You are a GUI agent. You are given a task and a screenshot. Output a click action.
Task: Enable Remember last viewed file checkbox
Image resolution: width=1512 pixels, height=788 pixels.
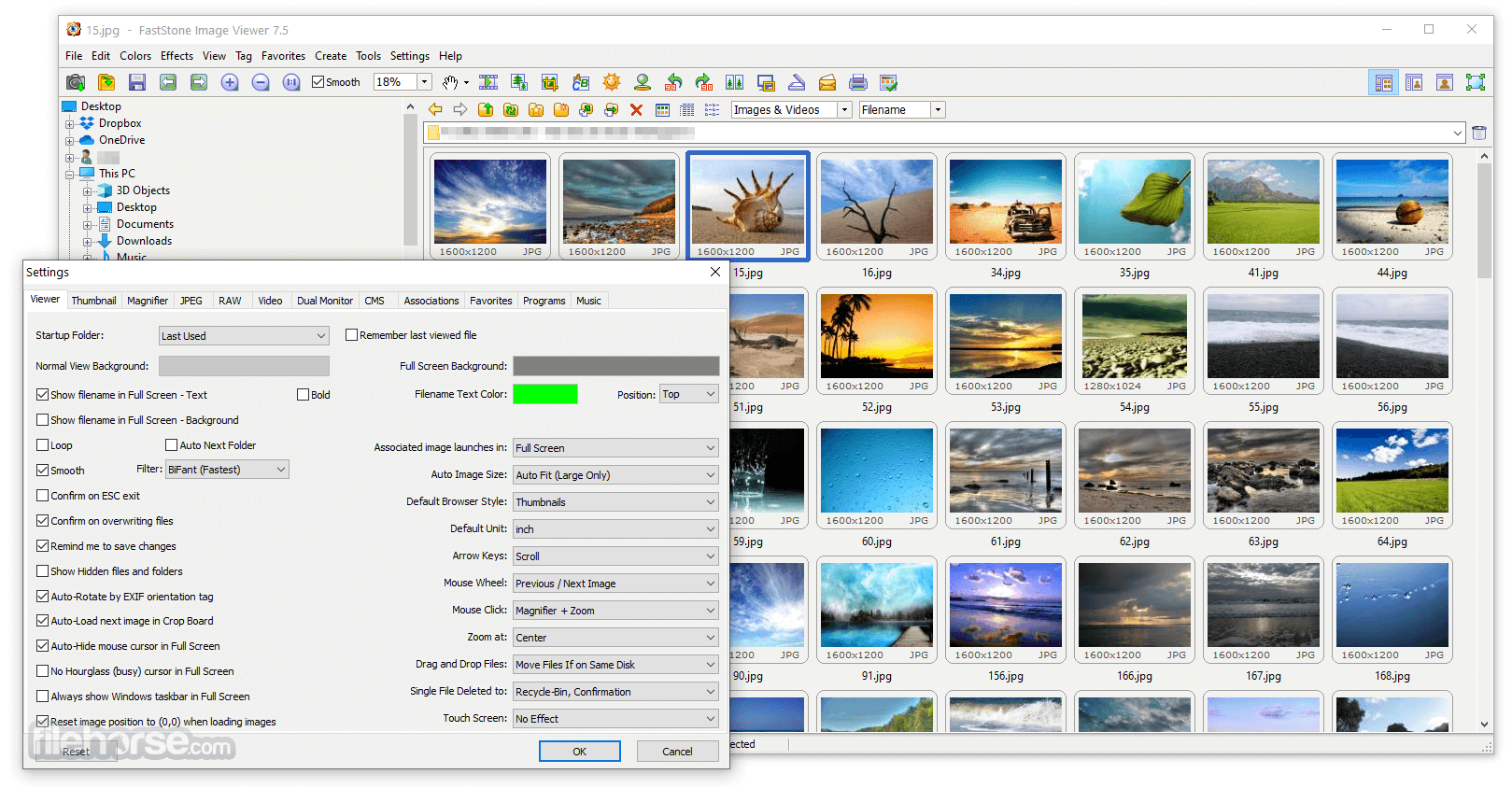coord(352,335)
